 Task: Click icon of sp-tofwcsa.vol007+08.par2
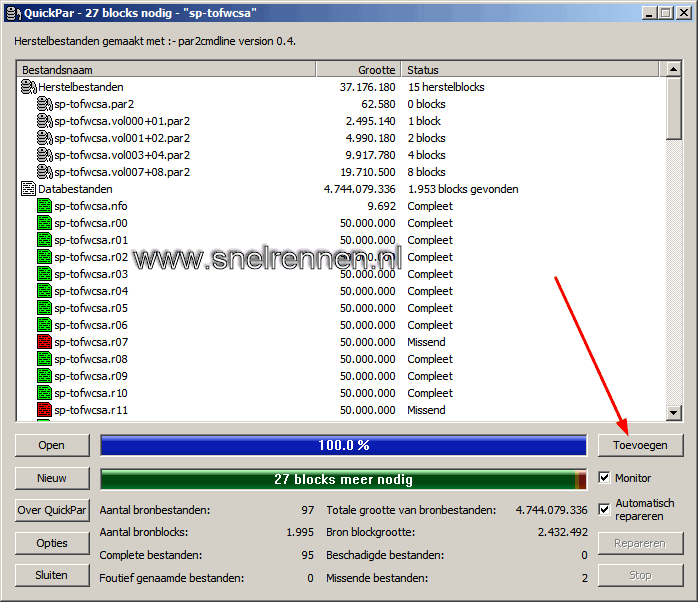coord(45,172)
